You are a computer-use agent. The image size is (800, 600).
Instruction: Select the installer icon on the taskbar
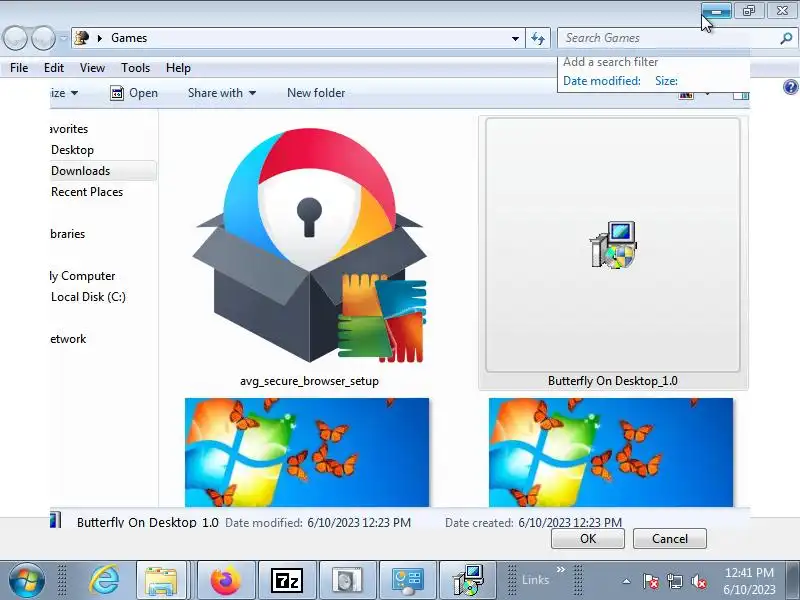[x=469, y=580]
